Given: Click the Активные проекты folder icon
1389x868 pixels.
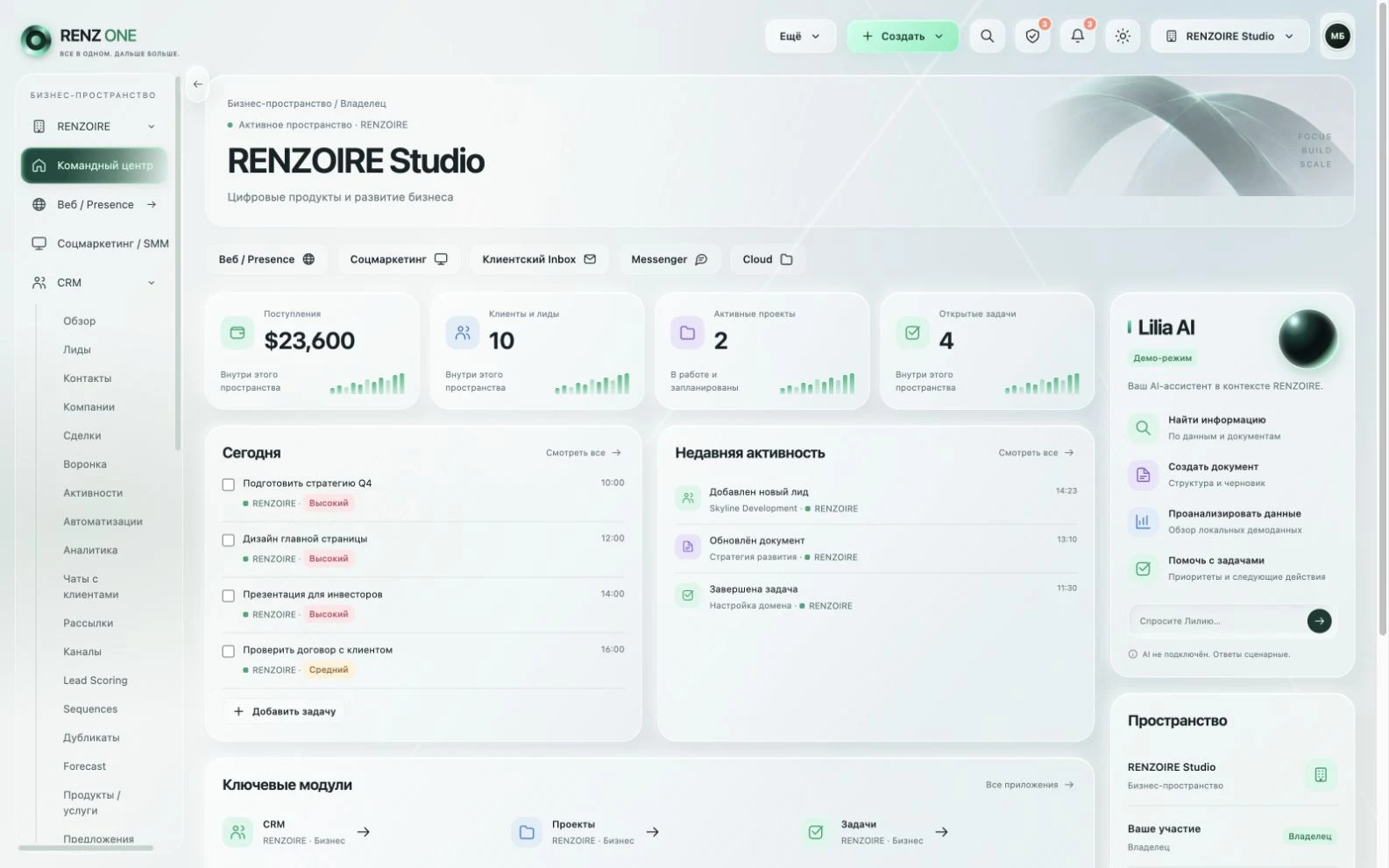Looking at the screenshot, I should [687, 333].
